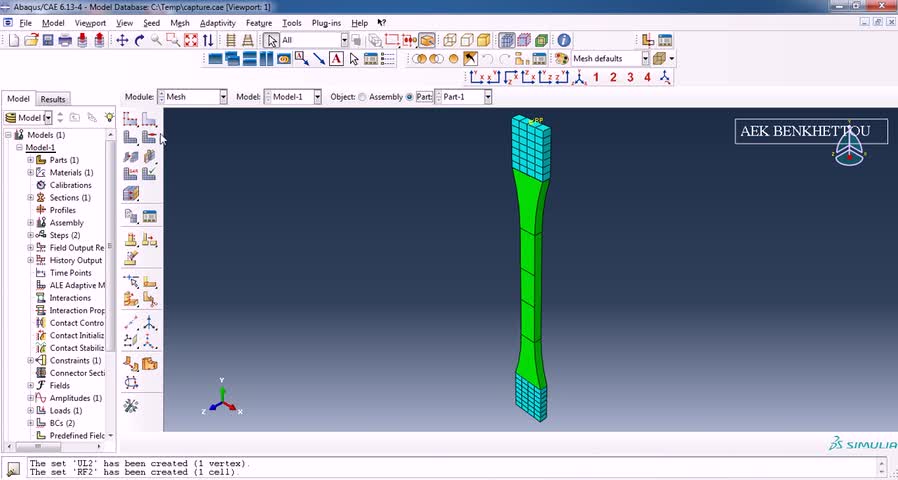Activate the Rotate view tool
Image resolution: width=898 pixels, height=480 pixels.
139,40
